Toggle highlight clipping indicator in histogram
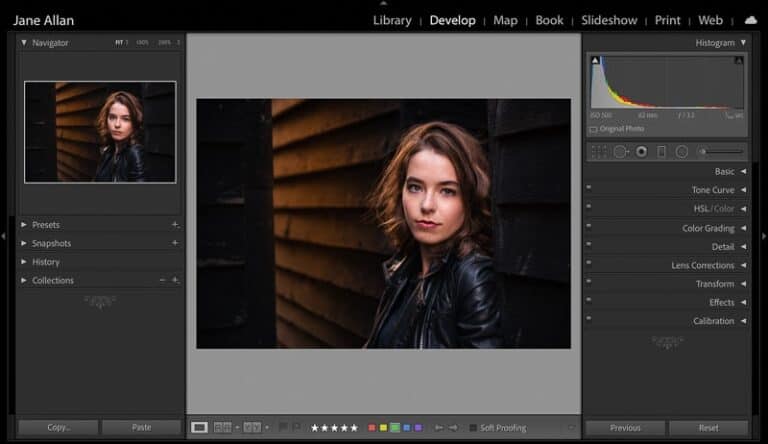Screen dimensions: 768x444 tap(739, 60)
